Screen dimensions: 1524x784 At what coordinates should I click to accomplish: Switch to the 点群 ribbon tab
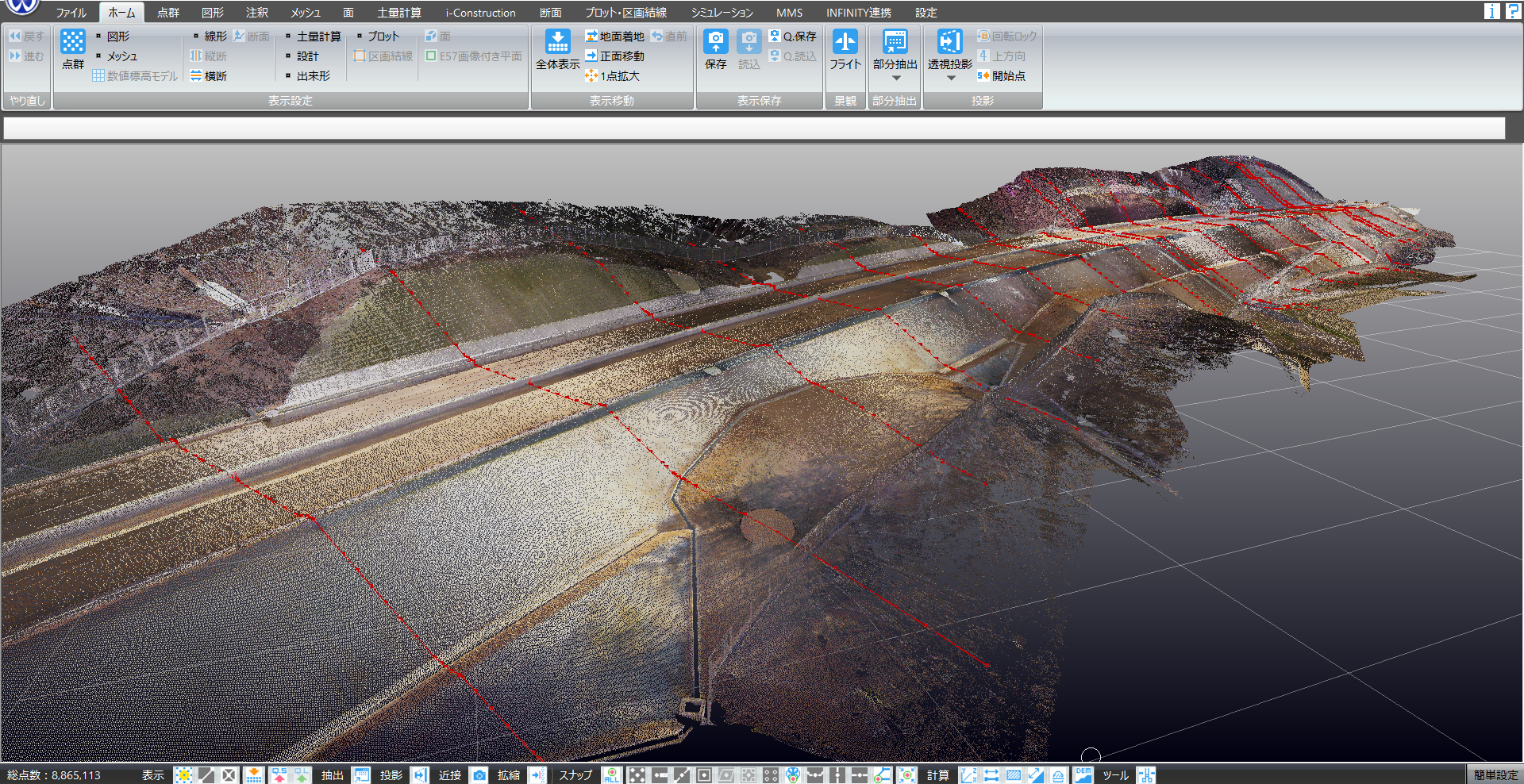pos(169,12)
